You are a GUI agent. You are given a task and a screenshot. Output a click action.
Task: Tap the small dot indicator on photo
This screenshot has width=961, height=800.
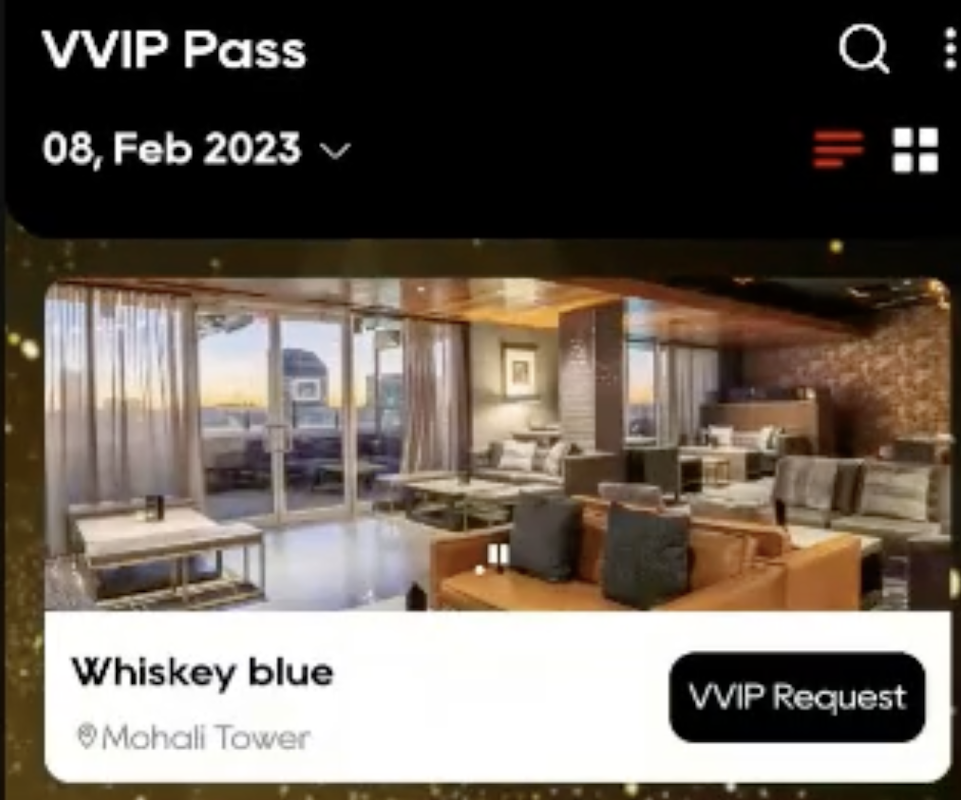480,570
